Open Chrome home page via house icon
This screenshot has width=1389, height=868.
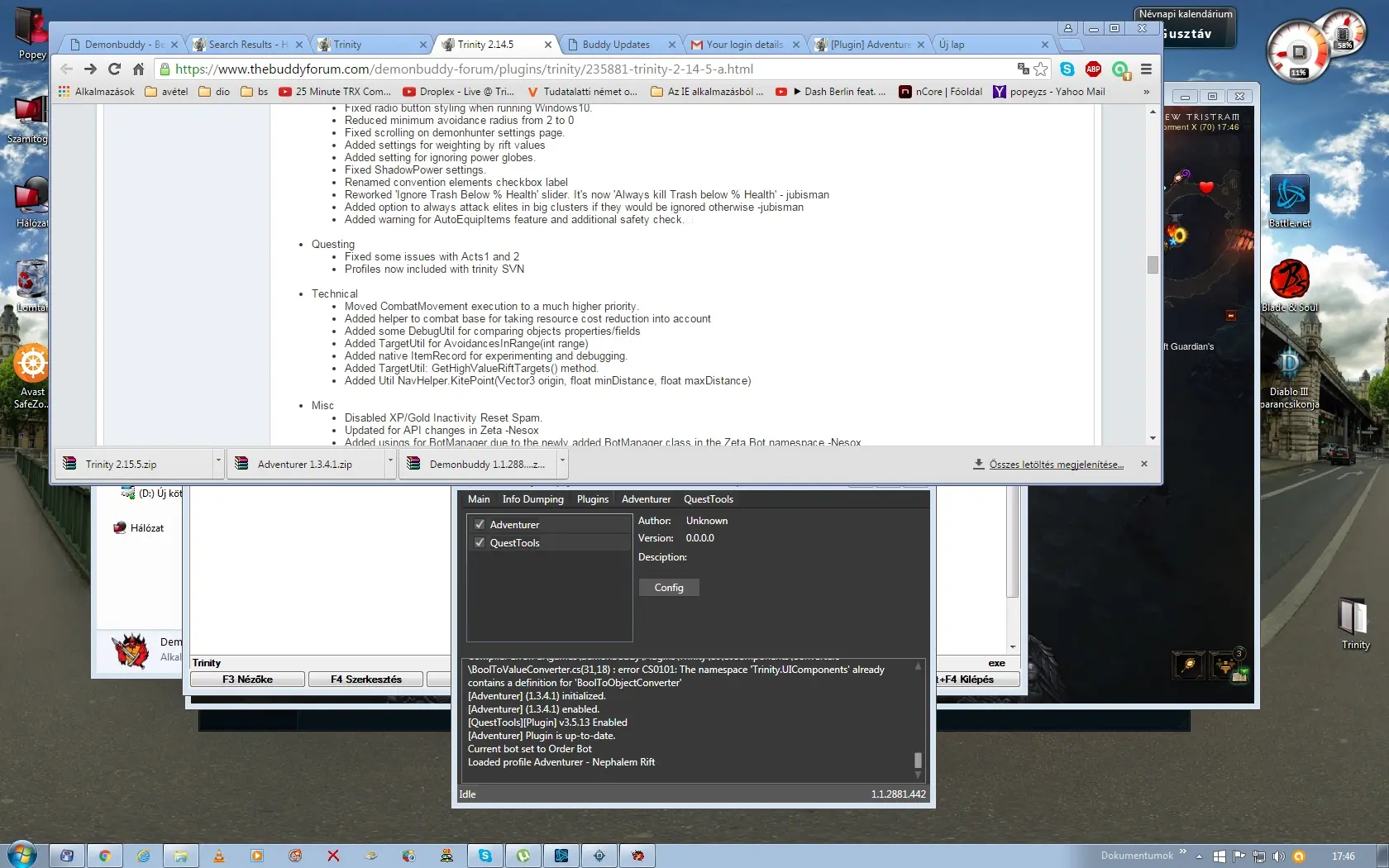tap(139, 69)
